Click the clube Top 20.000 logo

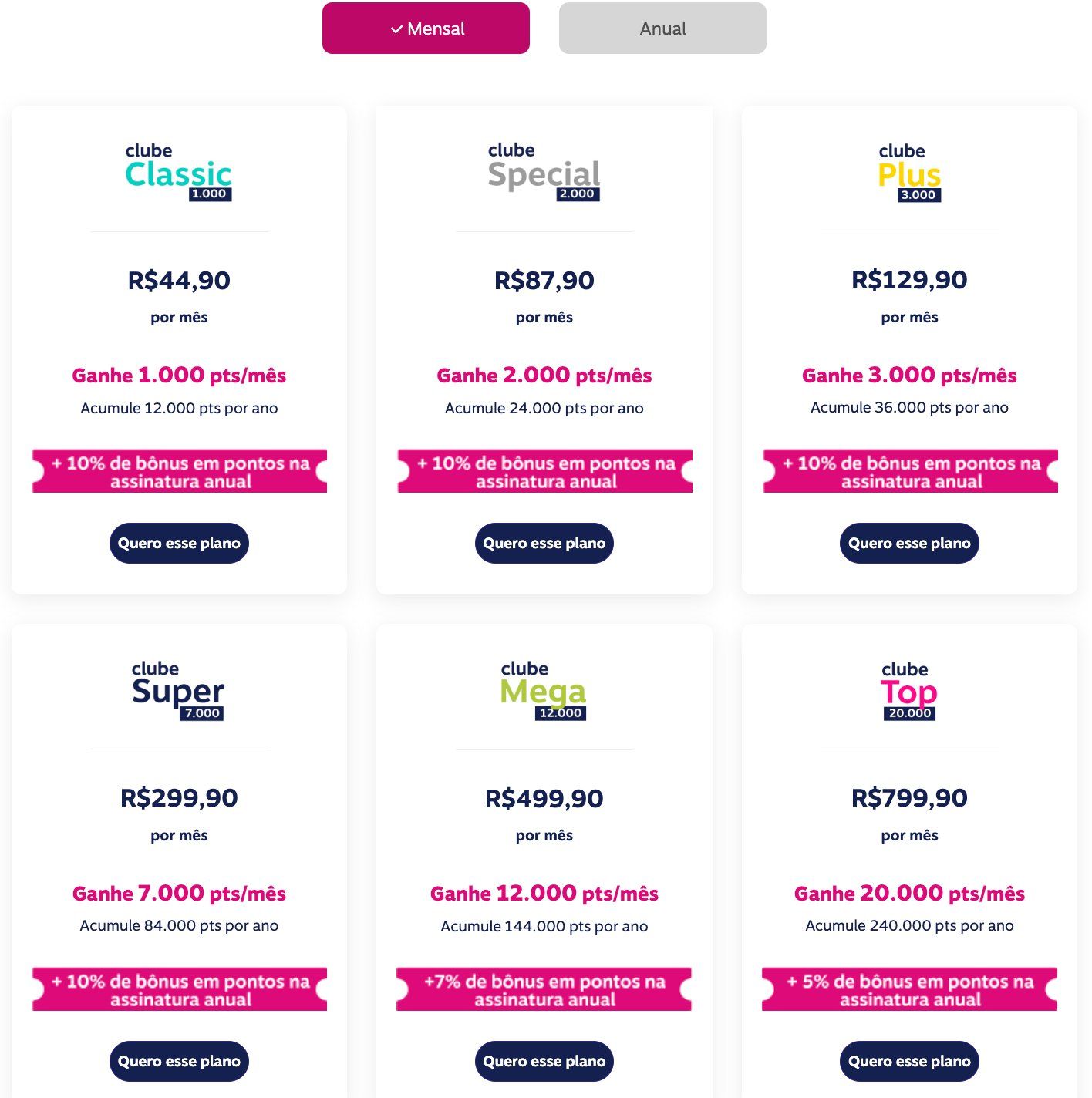point(909,690)
